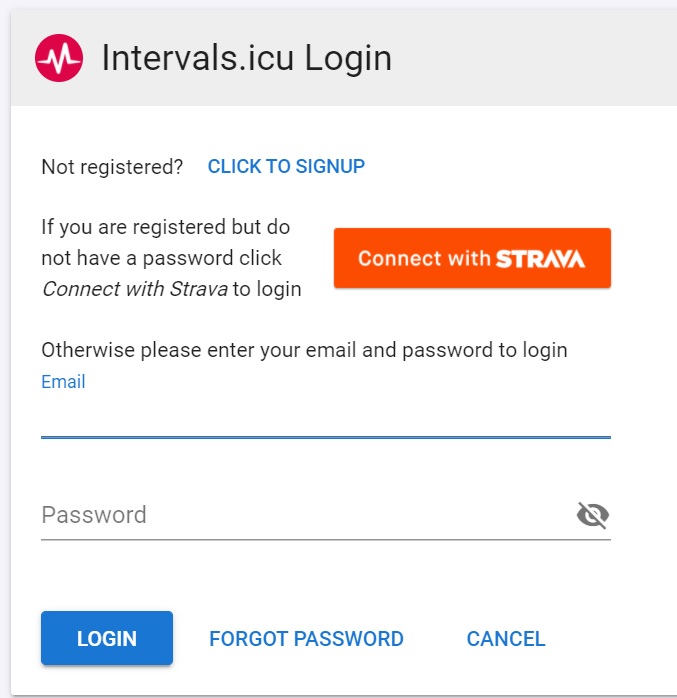Click the blue Email field label

tap(63, 382)
